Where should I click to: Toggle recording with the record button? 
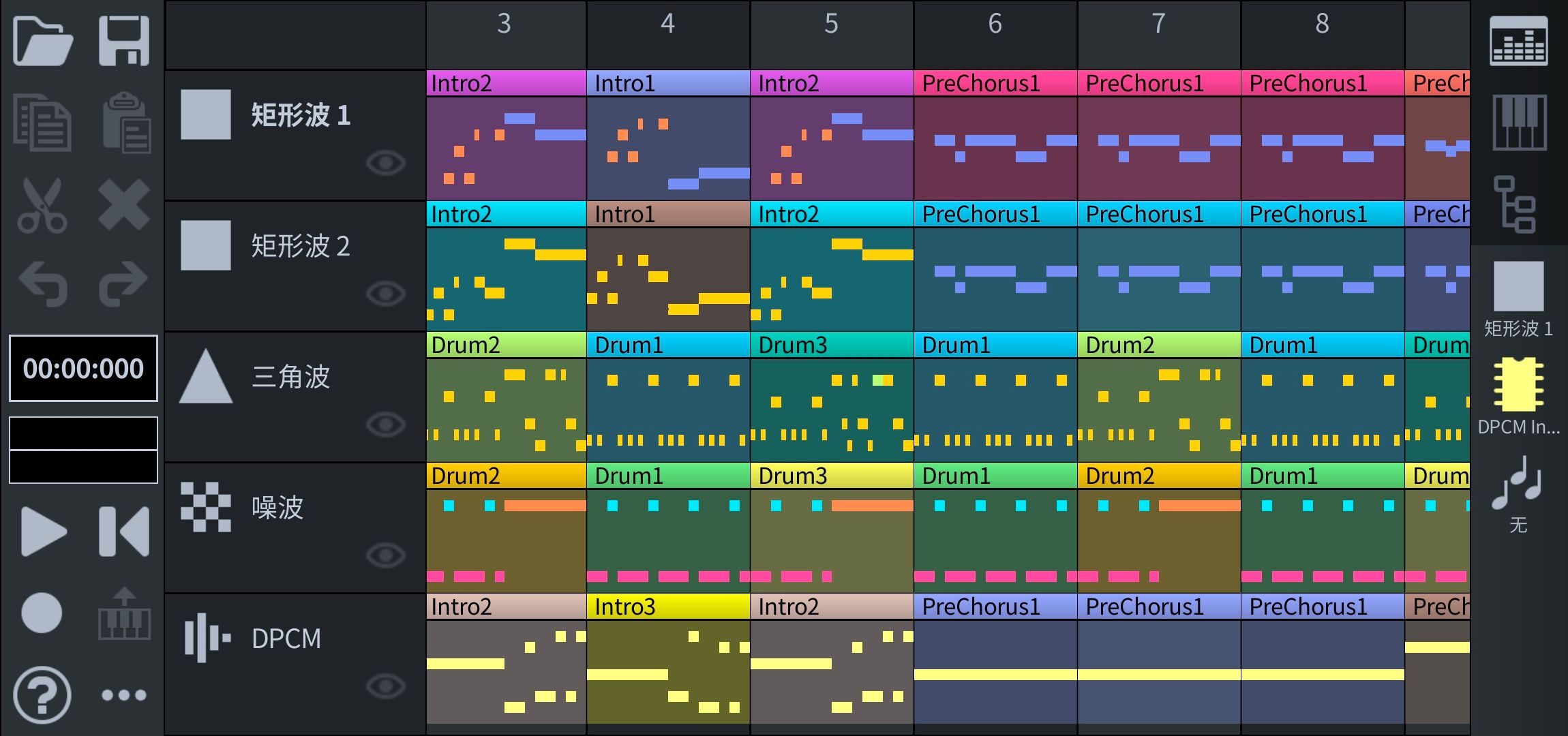42,613
